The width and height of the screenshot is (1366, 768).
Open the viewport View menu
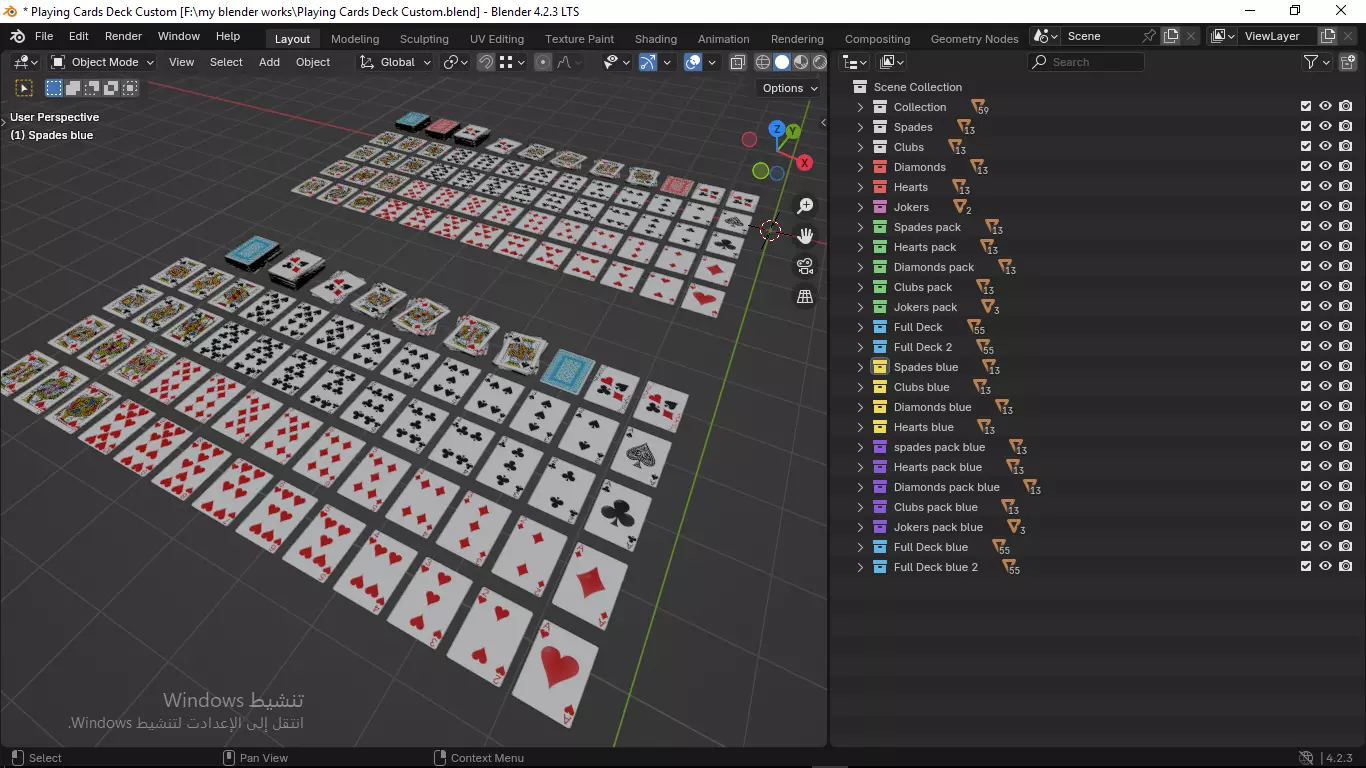pos(182,62)
